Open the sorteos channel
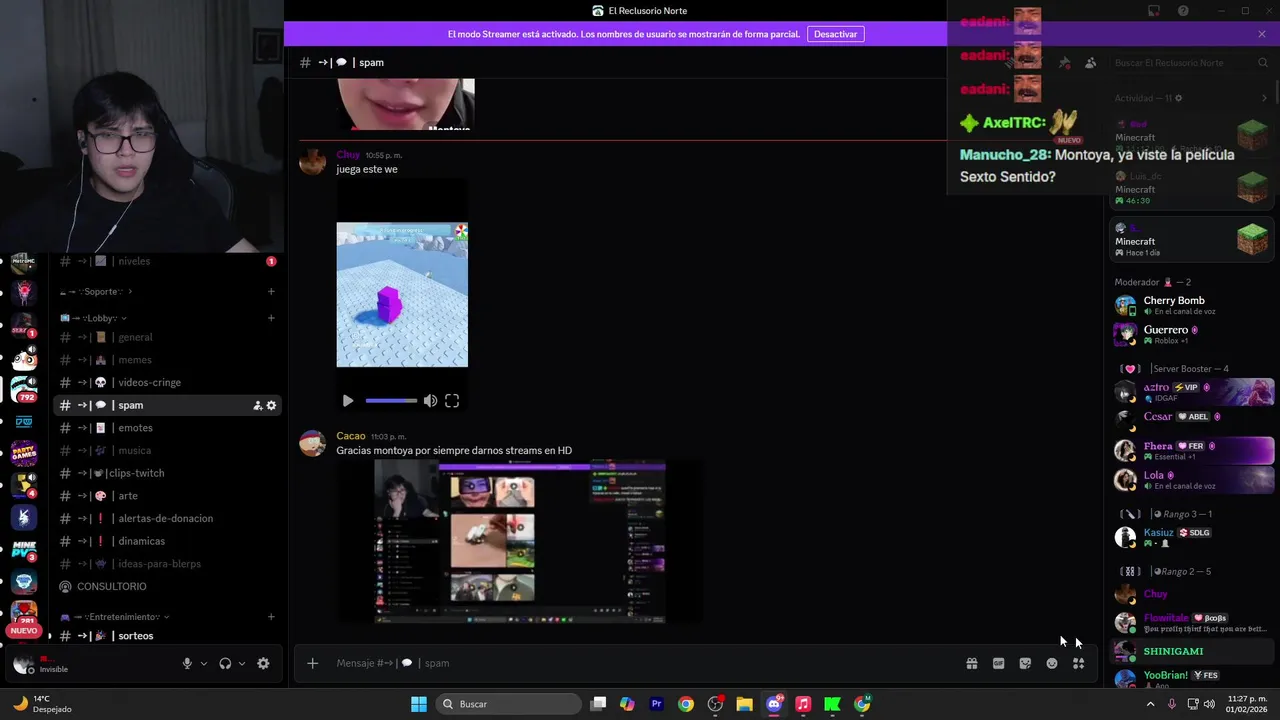Screen dimensions: 1280x720 point(166,636)
